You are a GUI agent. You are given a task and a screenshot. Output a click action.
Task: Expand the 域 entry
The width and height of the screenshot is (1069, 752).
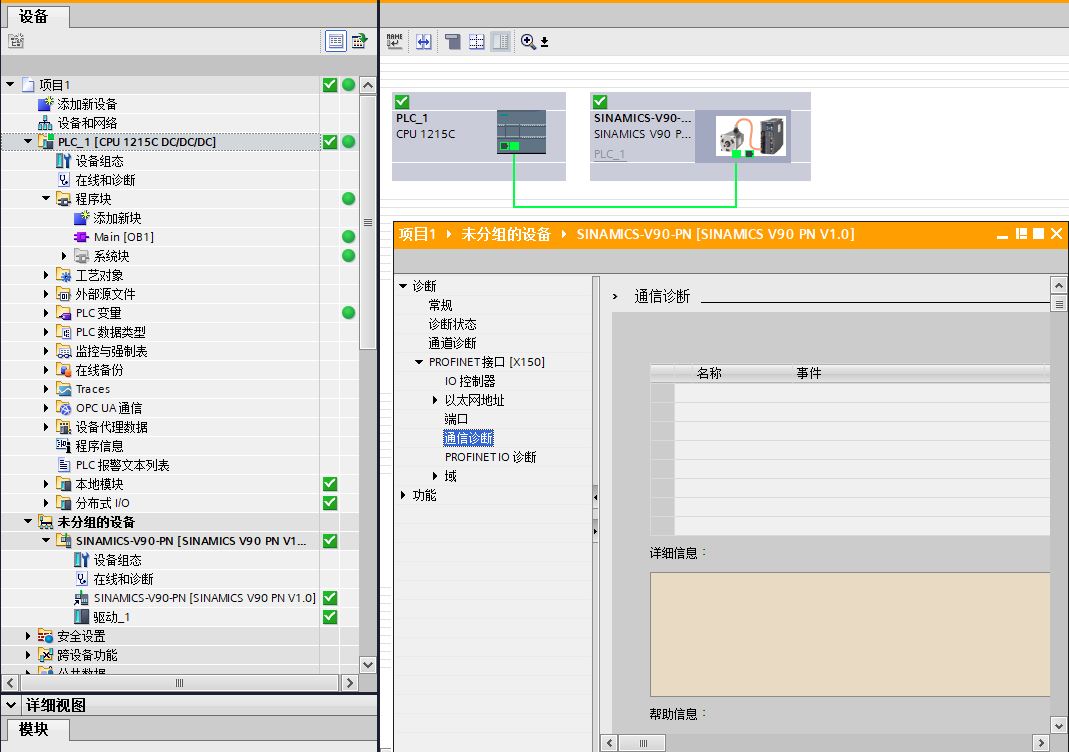tap(435, 476)
